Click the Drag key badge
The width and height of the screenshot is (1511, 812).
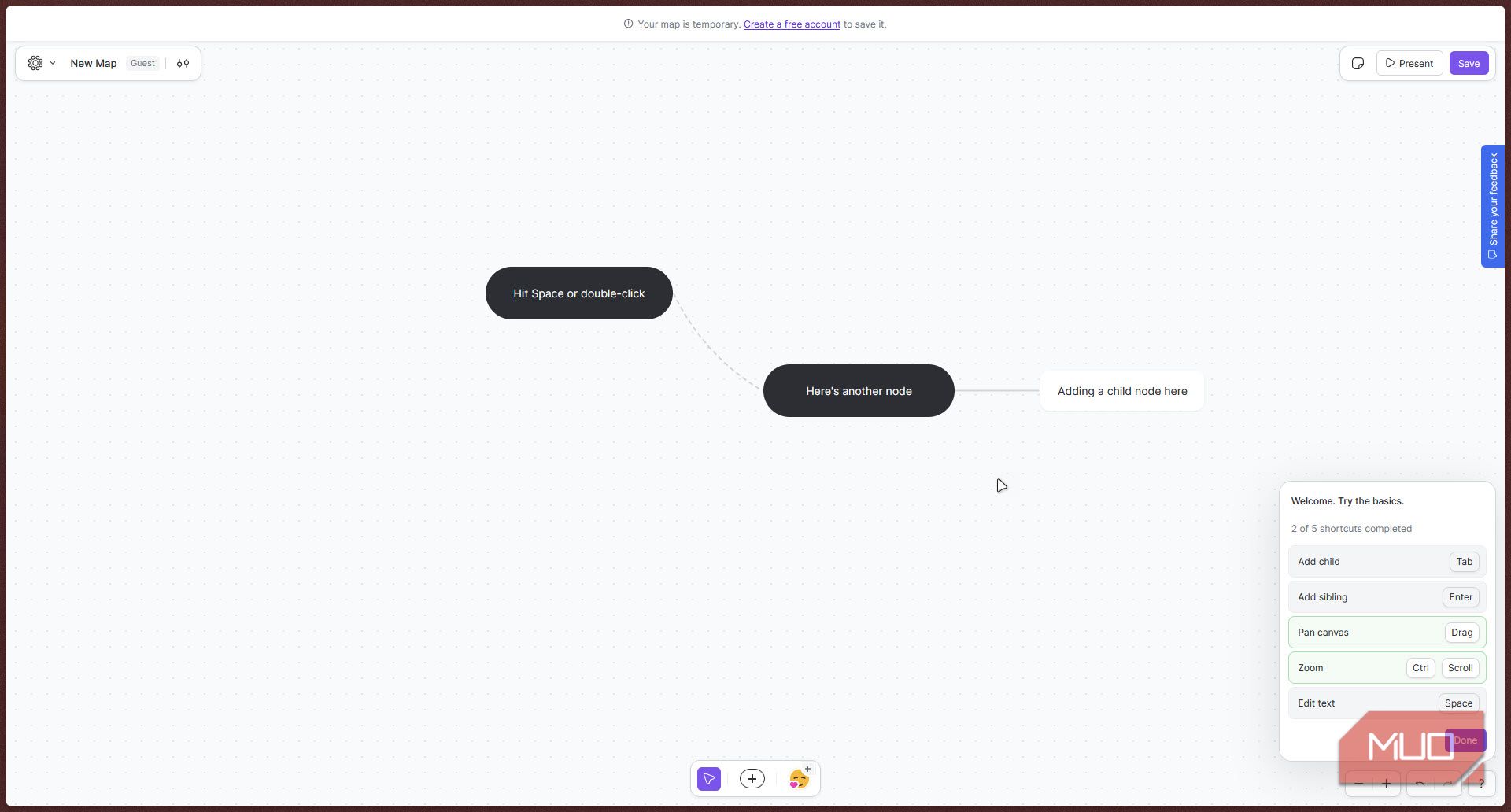pyautogui.click(x=1461, y=633)
